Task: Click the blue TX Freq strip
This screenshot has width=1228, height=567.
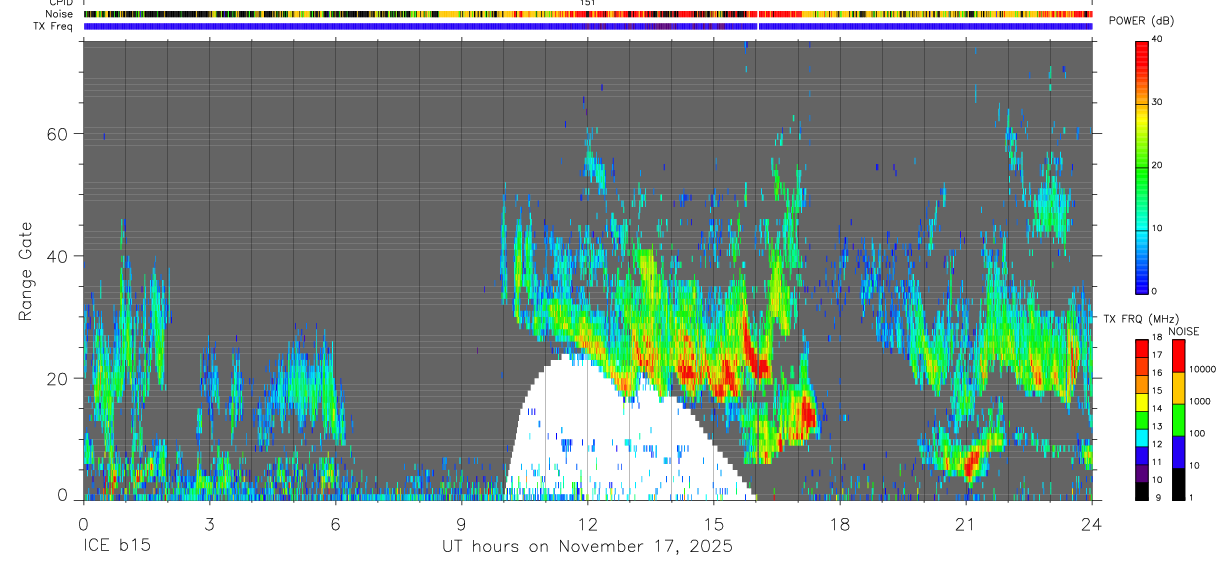Action: [587, 26]
